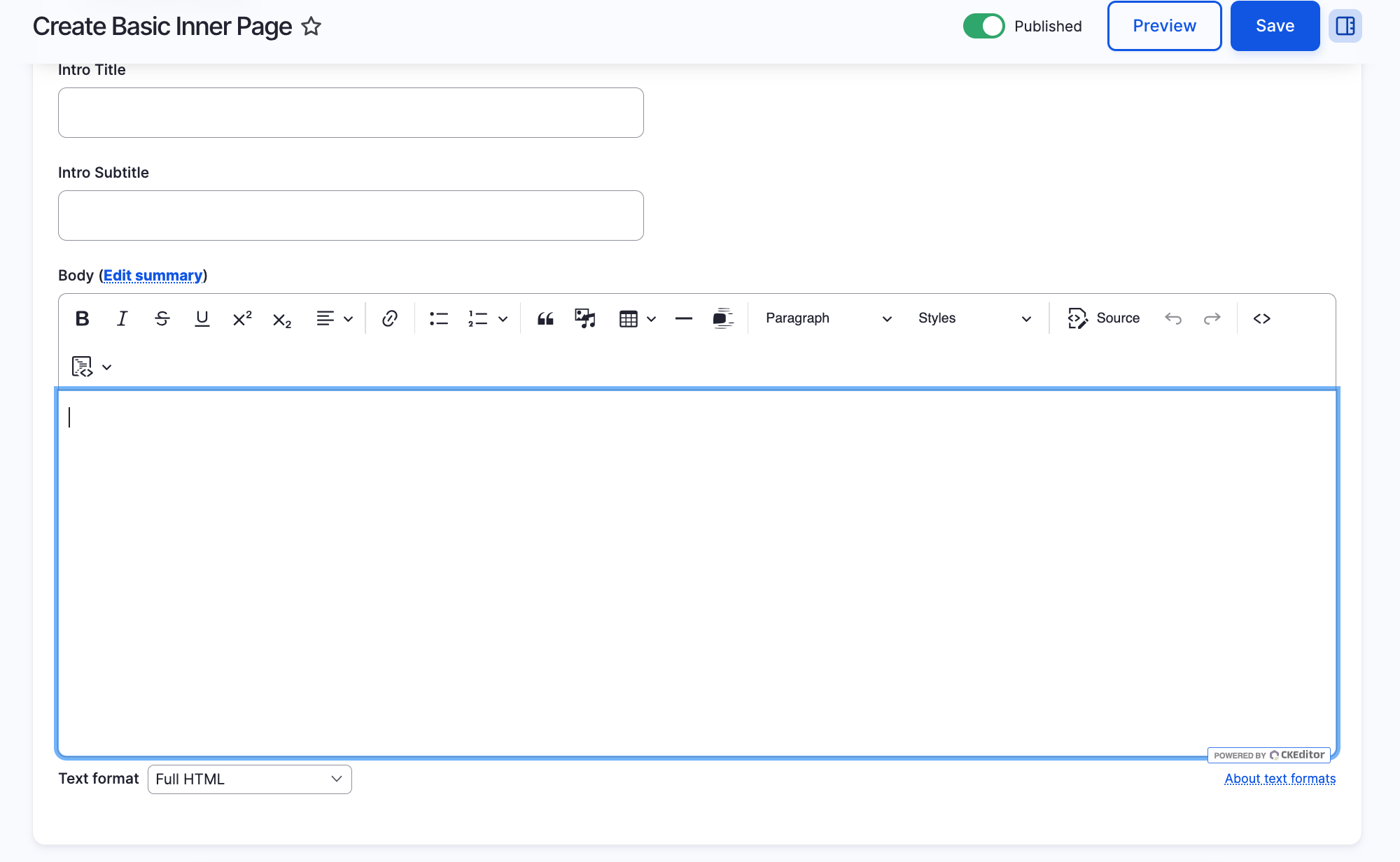Apply strikethrough formatting
This screenshot has height=862, width=1400.
coord(162,318)
